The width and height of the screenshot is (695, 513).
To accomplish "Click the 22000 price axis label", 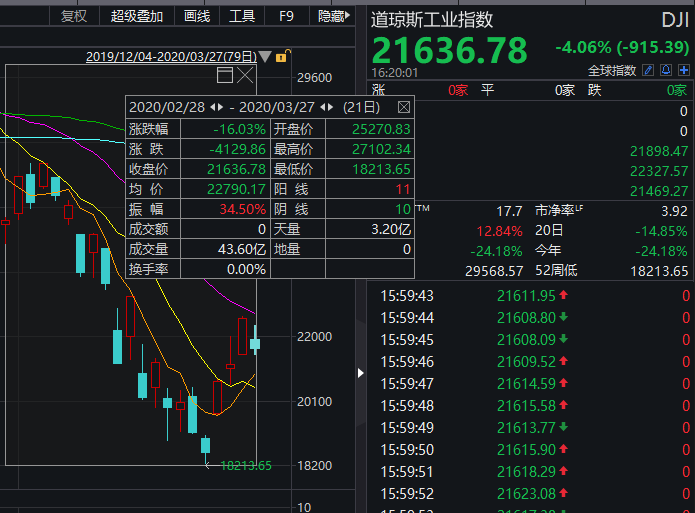I will pyautogui.click(x=314, y=337).
